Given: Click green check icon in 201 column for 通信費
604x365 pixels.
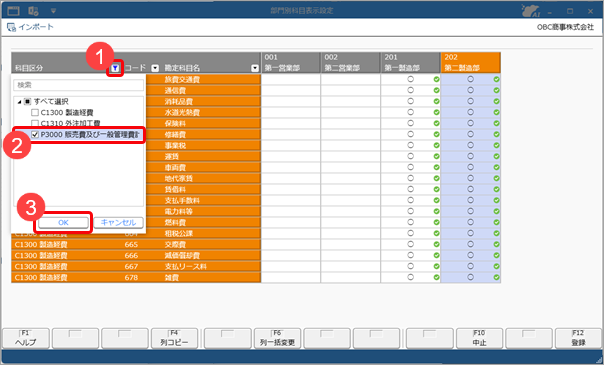Looking at the screenshot, I should click(436, 90).
